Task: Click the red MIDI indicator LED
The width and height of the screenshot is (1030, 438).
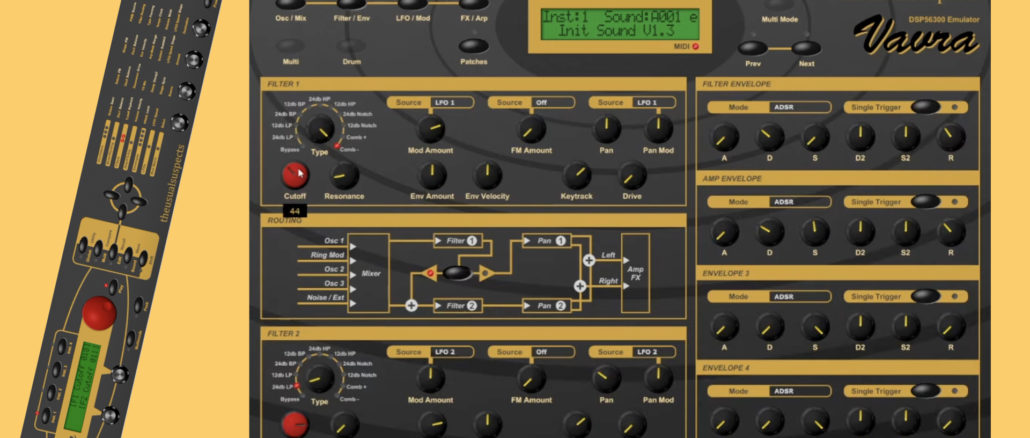Action: tap(696, 46)
